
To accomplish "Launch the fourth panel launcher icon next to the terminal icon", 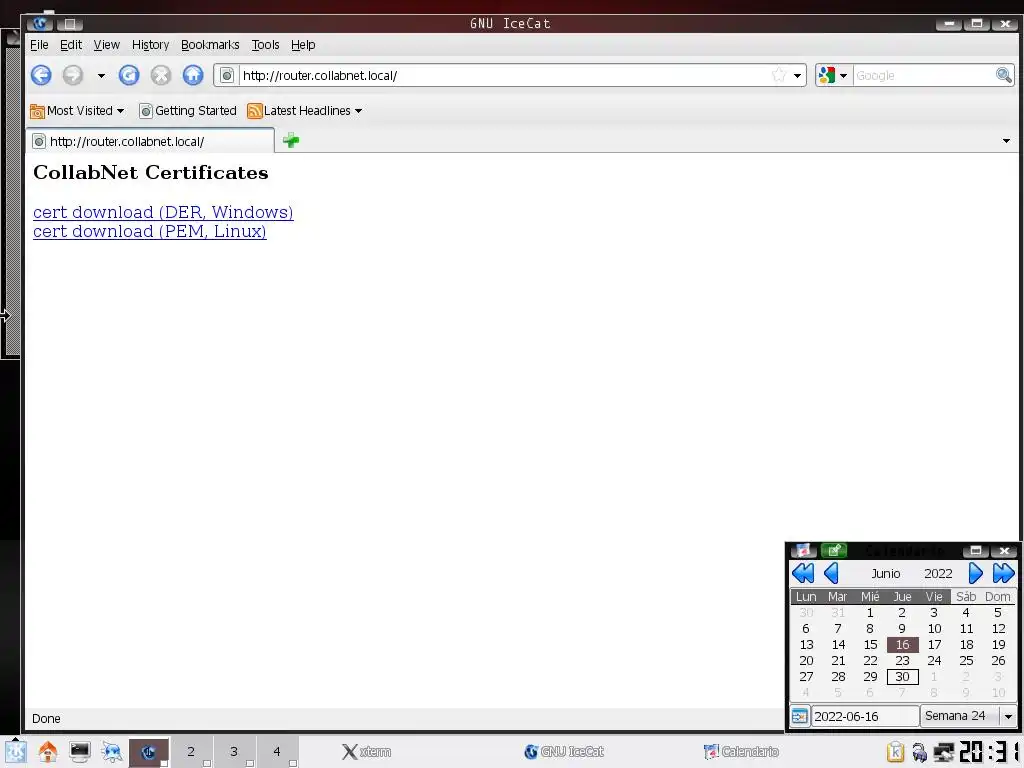I will 112,752.
